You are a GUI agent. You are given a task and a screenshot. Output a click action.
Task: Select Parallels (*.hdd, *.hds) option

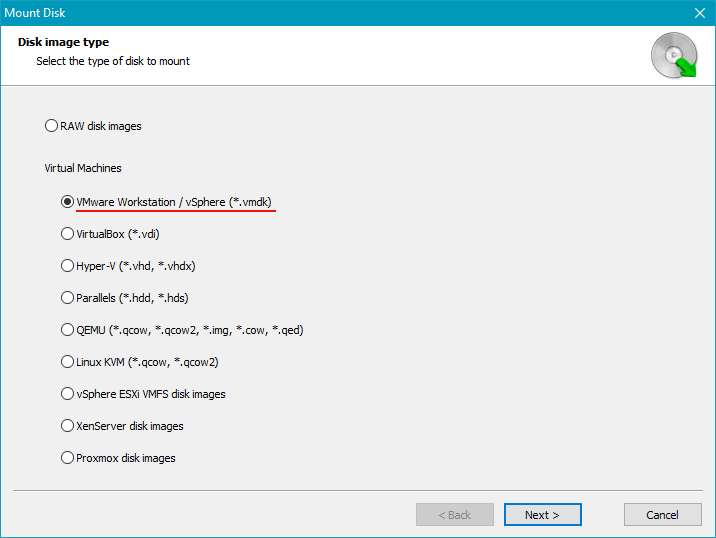pyautogui.click(x=125, y=298)
